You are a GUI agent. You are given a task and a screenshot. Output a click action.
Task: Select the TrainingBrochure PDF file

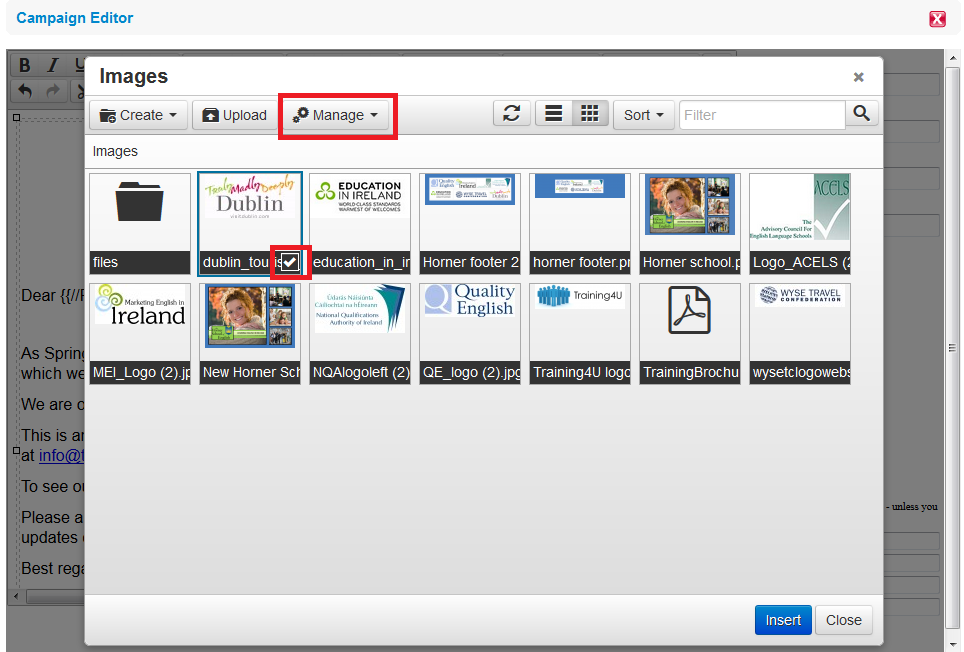(x=690, y=334)
